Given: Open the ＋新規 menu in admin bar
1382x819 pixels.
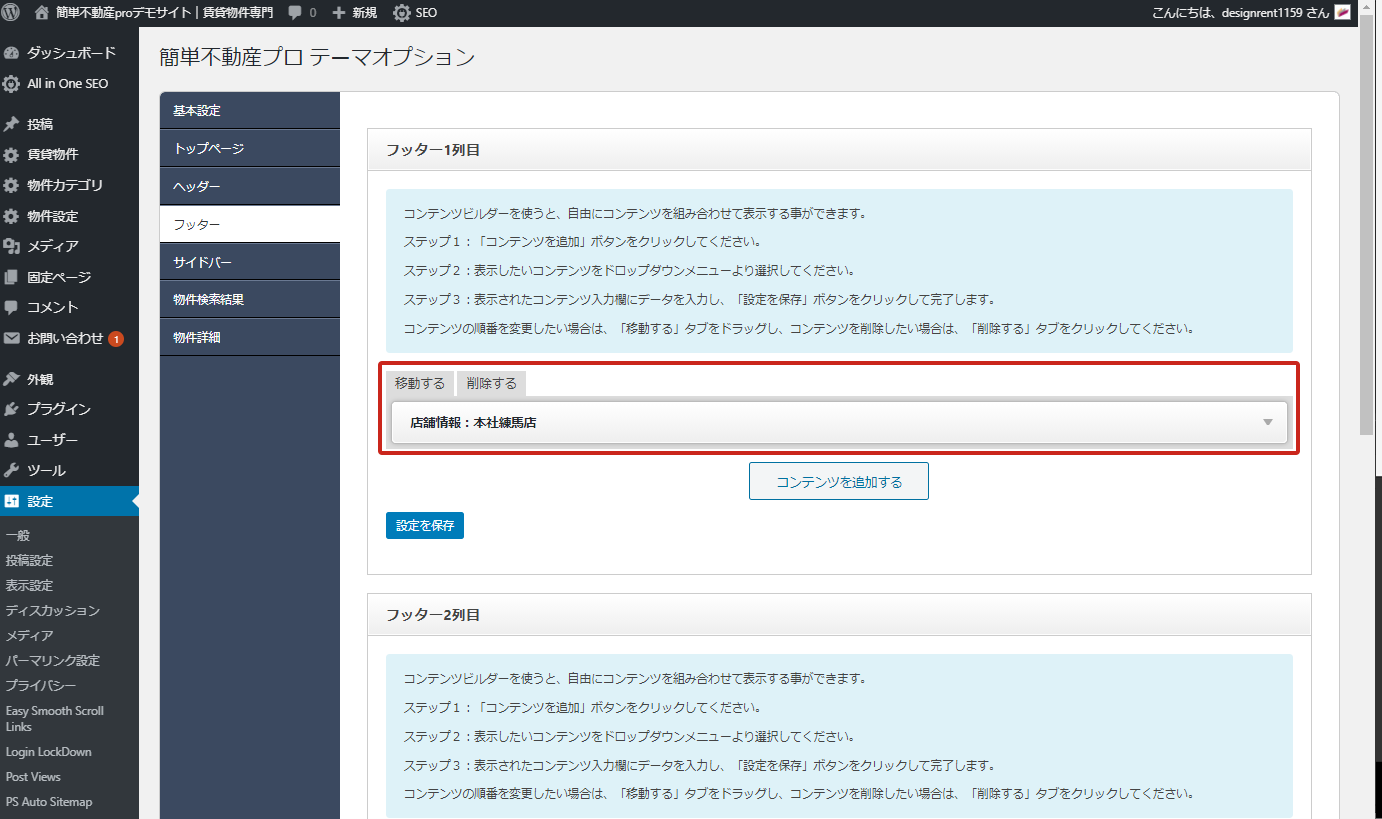Looking at the screenshot, I should click(354, 13).
